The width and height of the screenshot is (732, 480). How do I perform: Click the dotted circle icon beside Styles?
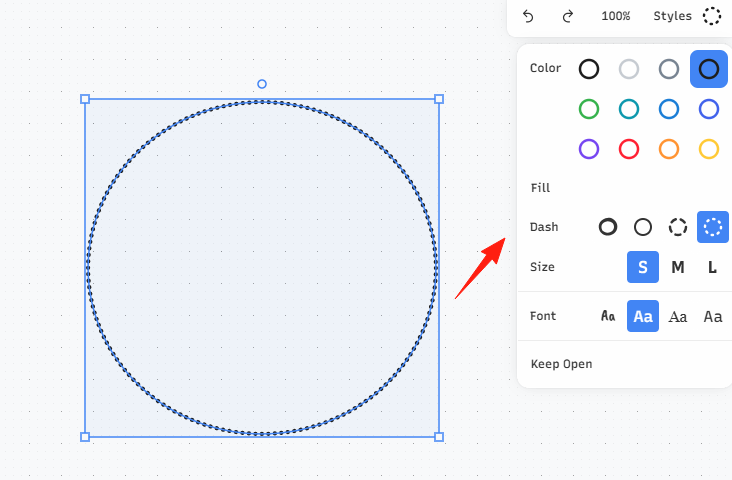tap(711, 16)
